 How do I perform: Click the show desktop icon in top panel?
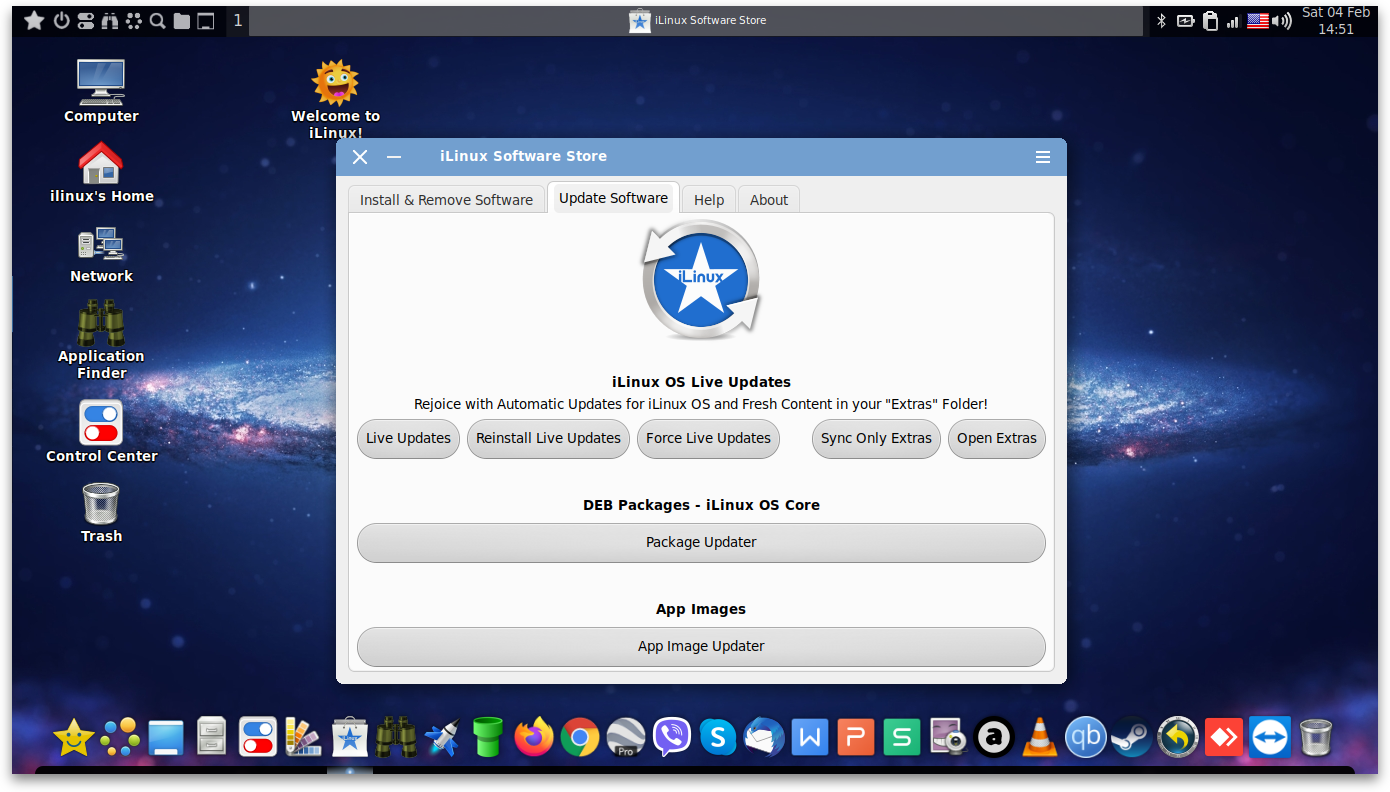pos(205,20)
